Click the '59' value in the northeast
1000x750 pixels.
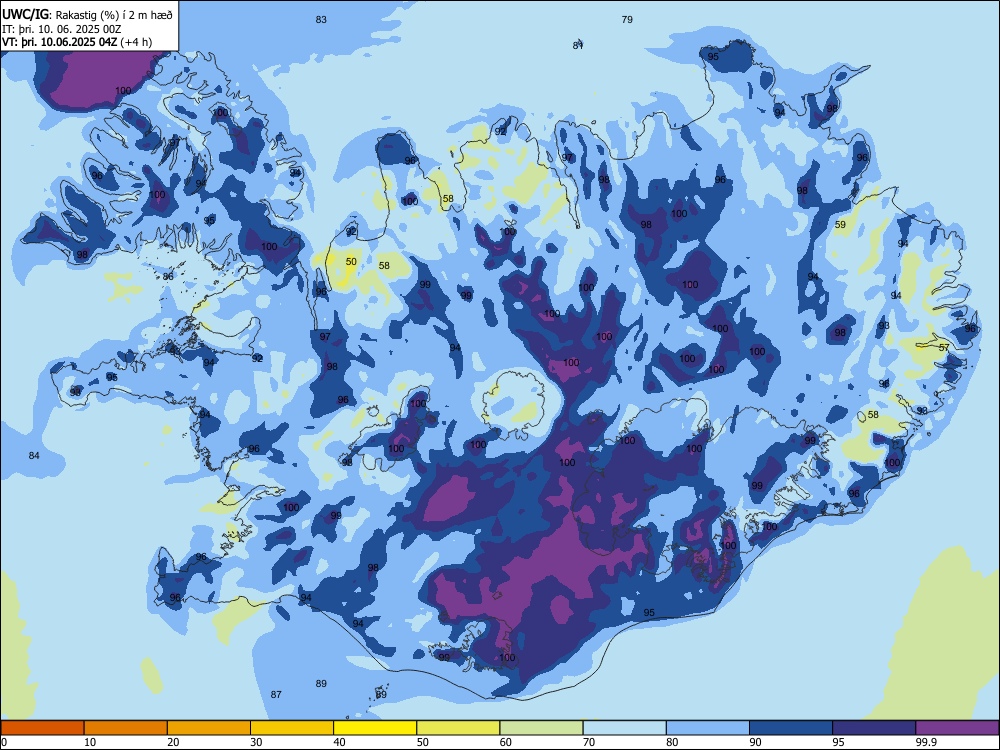click(840, 224)
